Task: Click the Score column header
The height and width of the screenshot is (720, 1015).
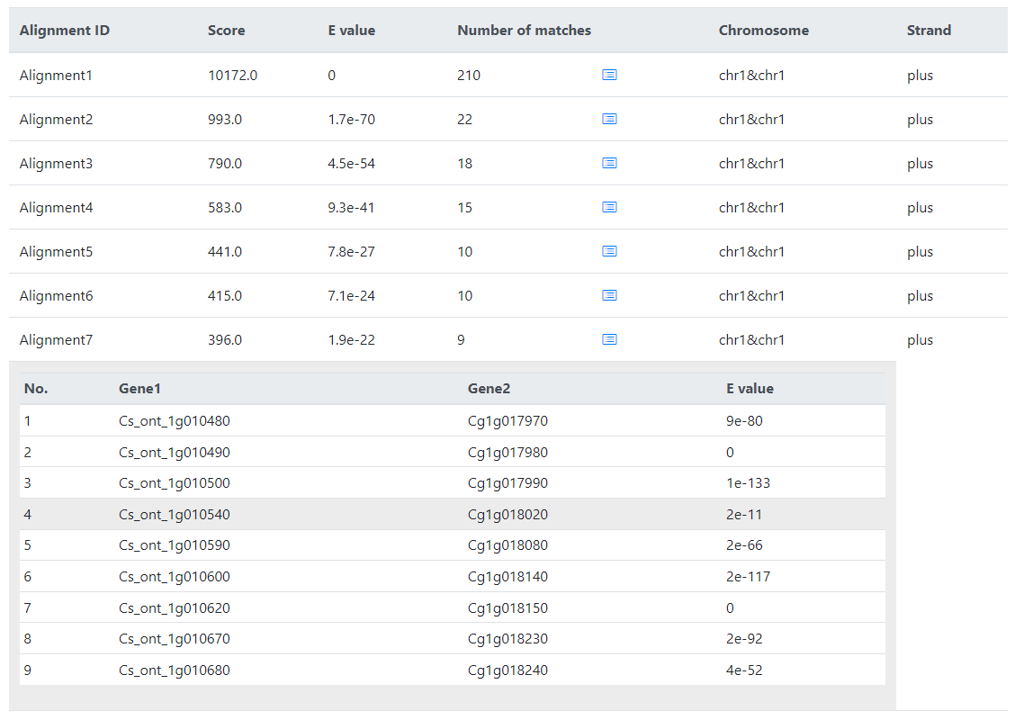Action: 226,30
